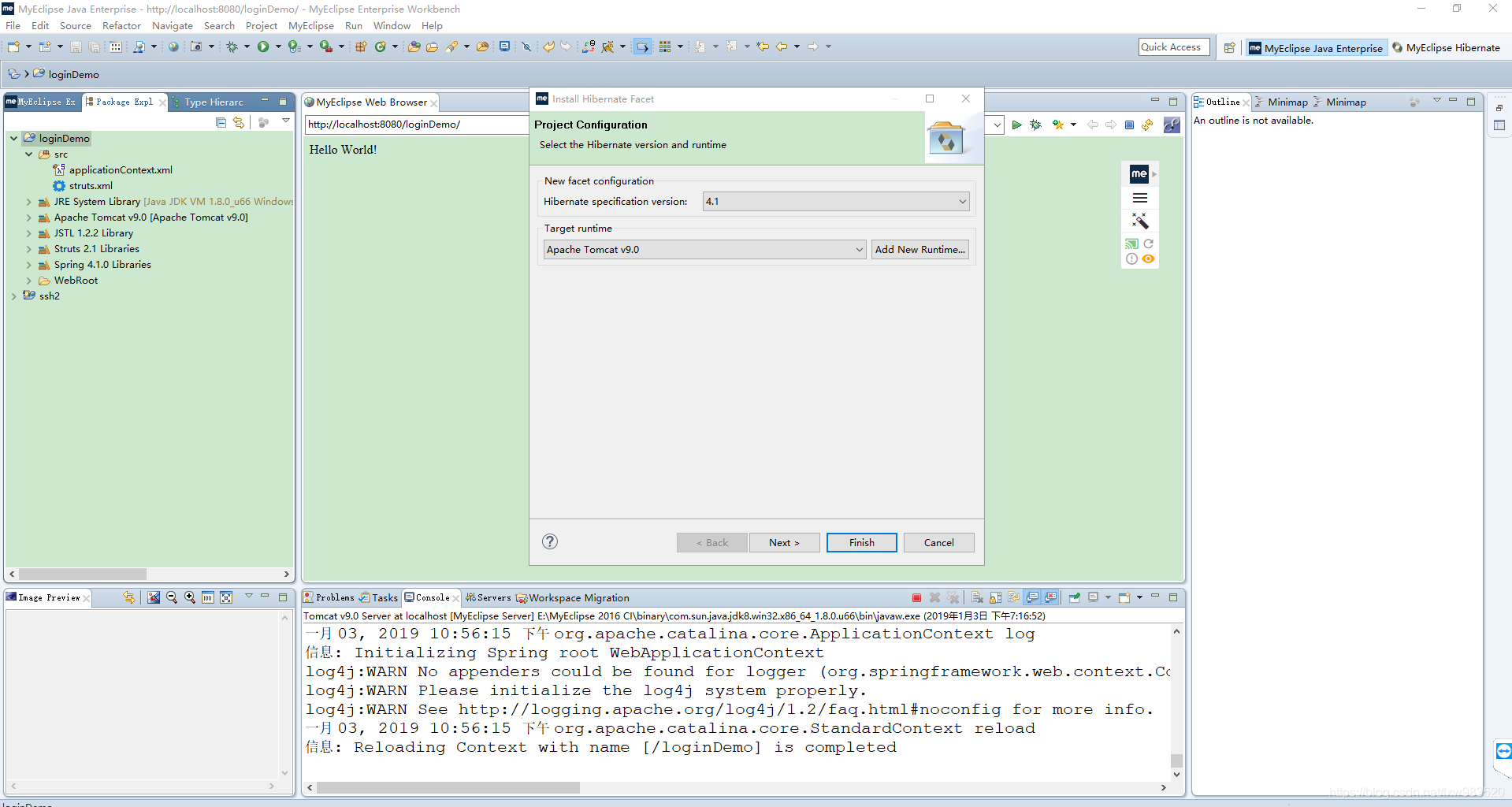The width and height of the screenshot is (1512, 807).
Task: Click the Clear Console icon
Action: 977,597
